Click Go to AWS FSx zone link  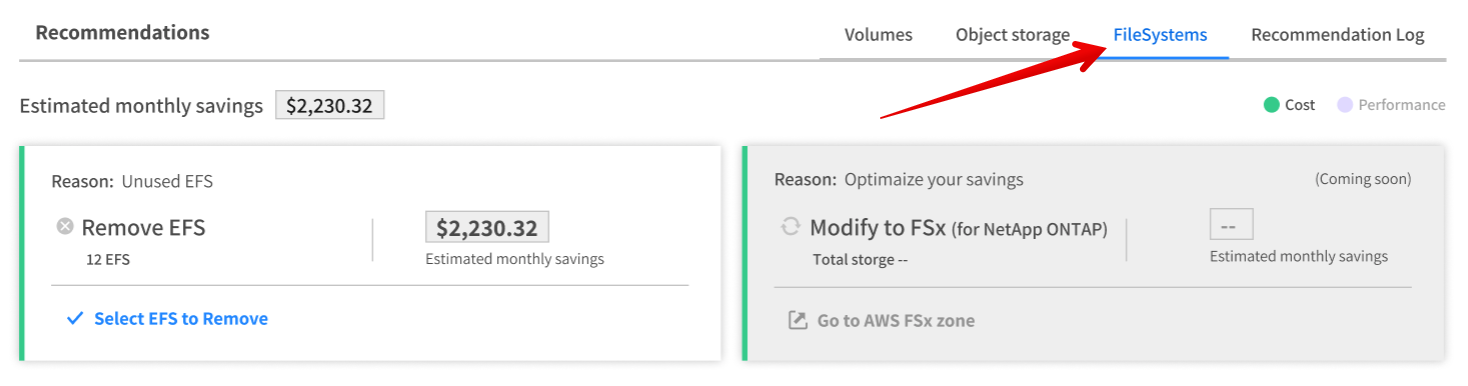tap(896, 321)
